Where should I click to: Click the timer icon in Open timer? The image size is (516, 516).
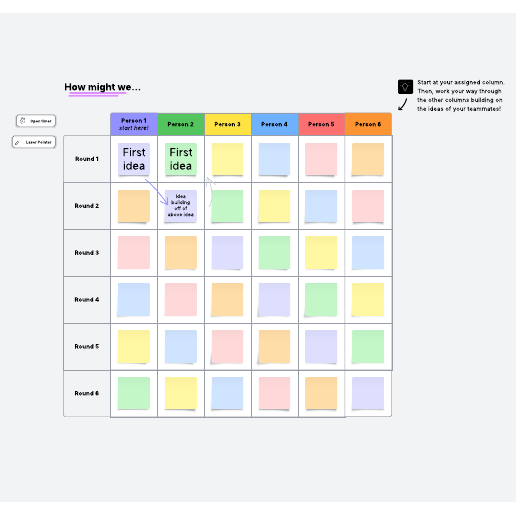click(x=23, y=121)
